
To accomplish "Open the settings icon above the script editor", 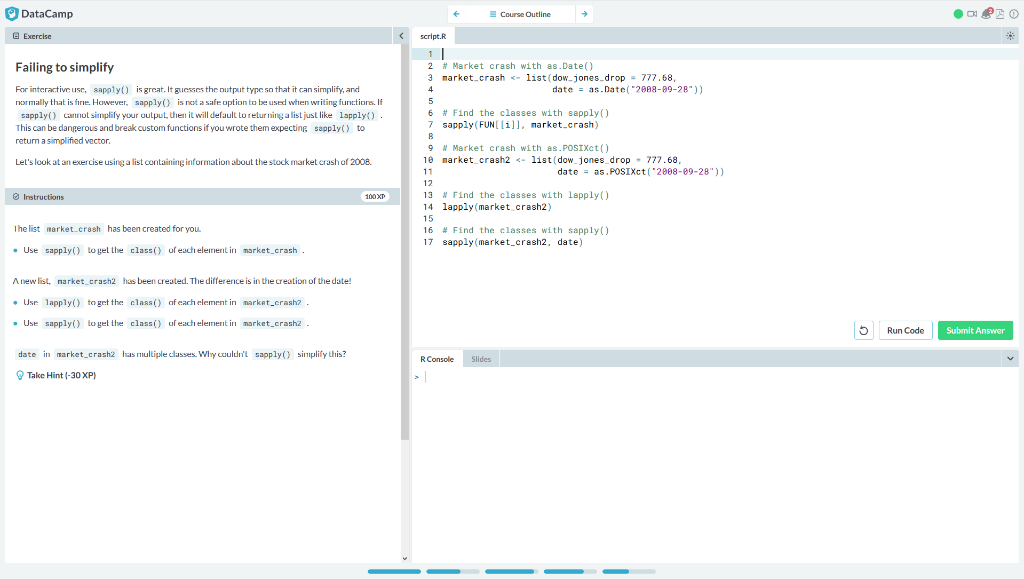I will click(x=1012, y=34).
